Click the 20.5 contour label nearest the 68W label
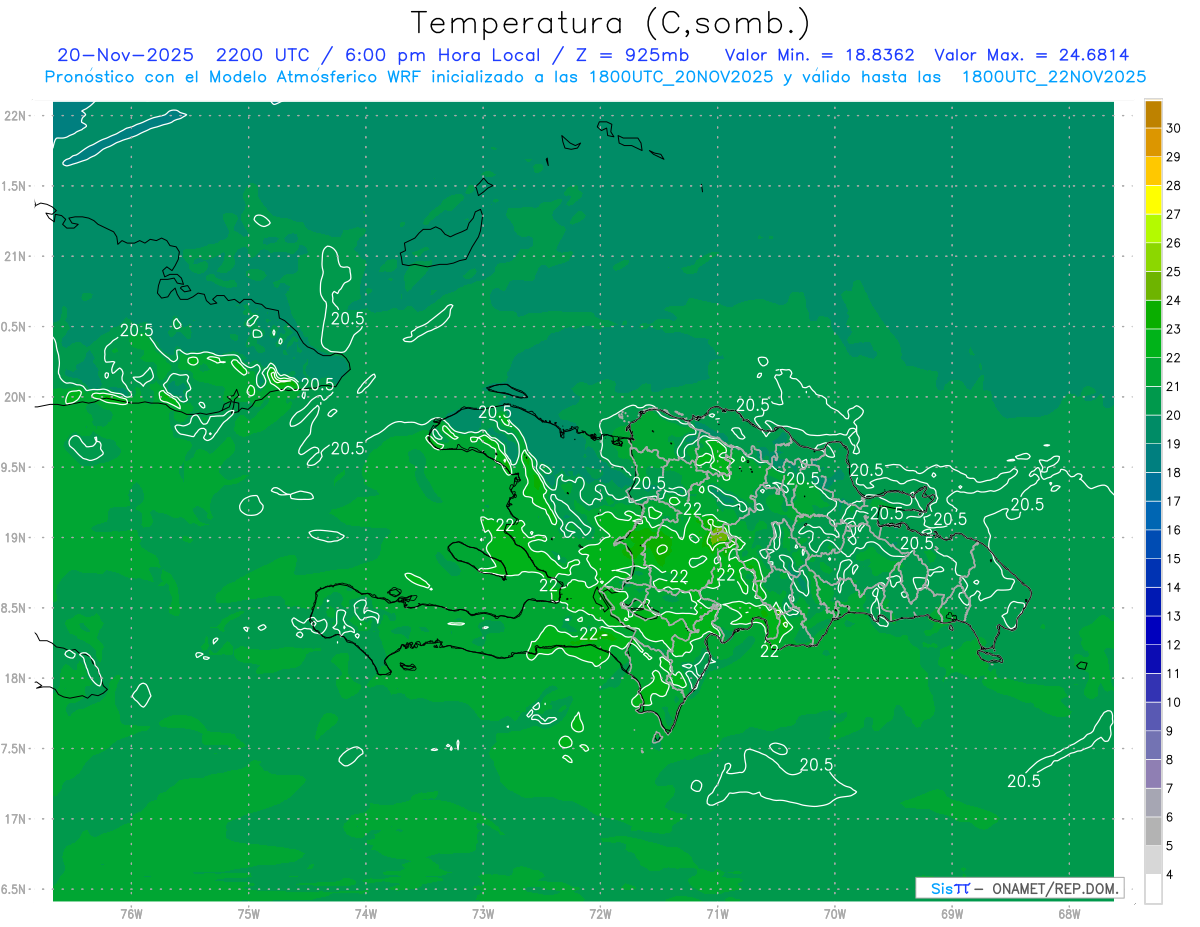The height and width of the screenshot is (927, 1200). 1024,781
